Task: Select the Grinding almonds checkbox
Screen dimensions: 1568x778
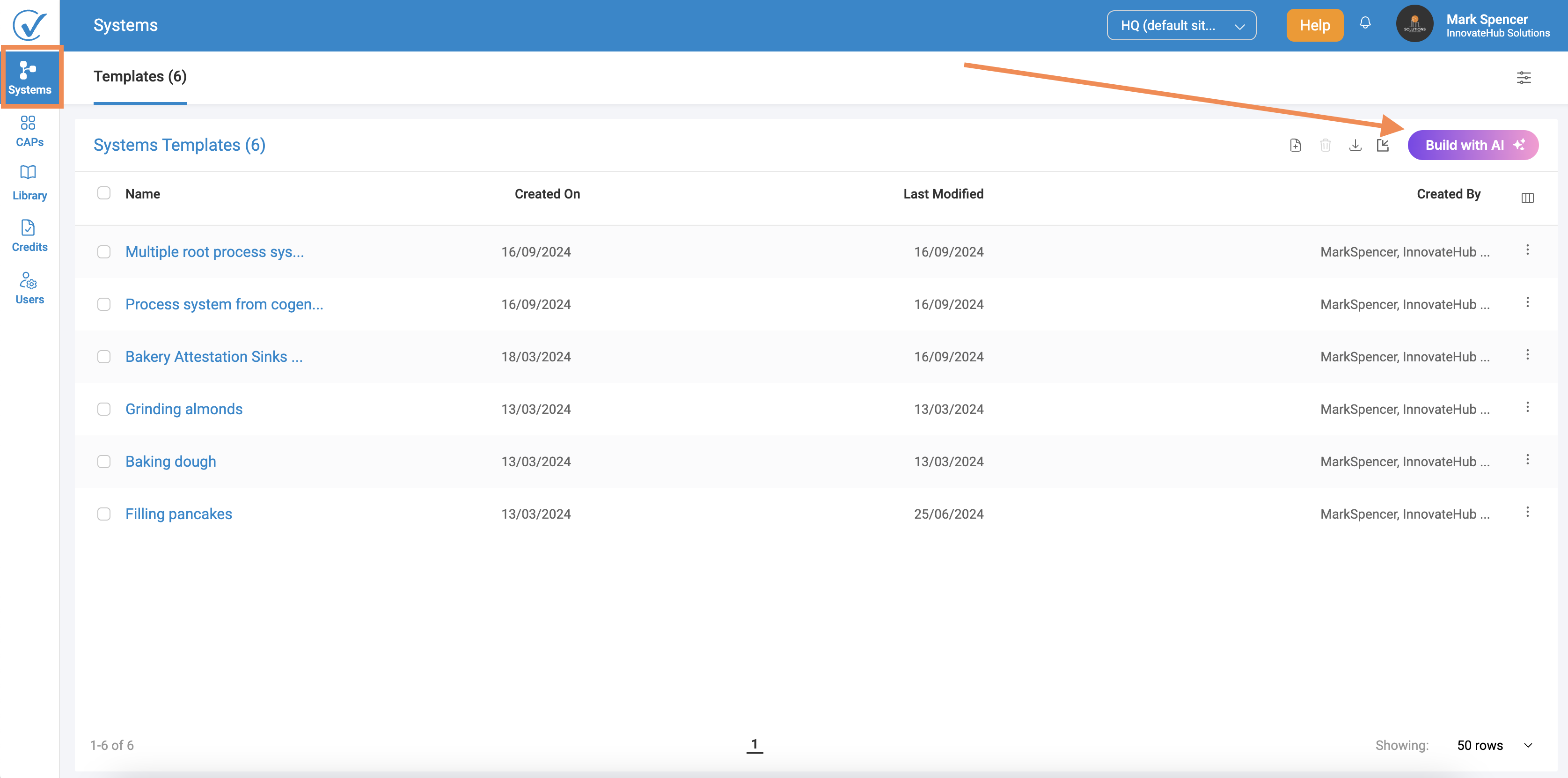Action: [104, 409]
